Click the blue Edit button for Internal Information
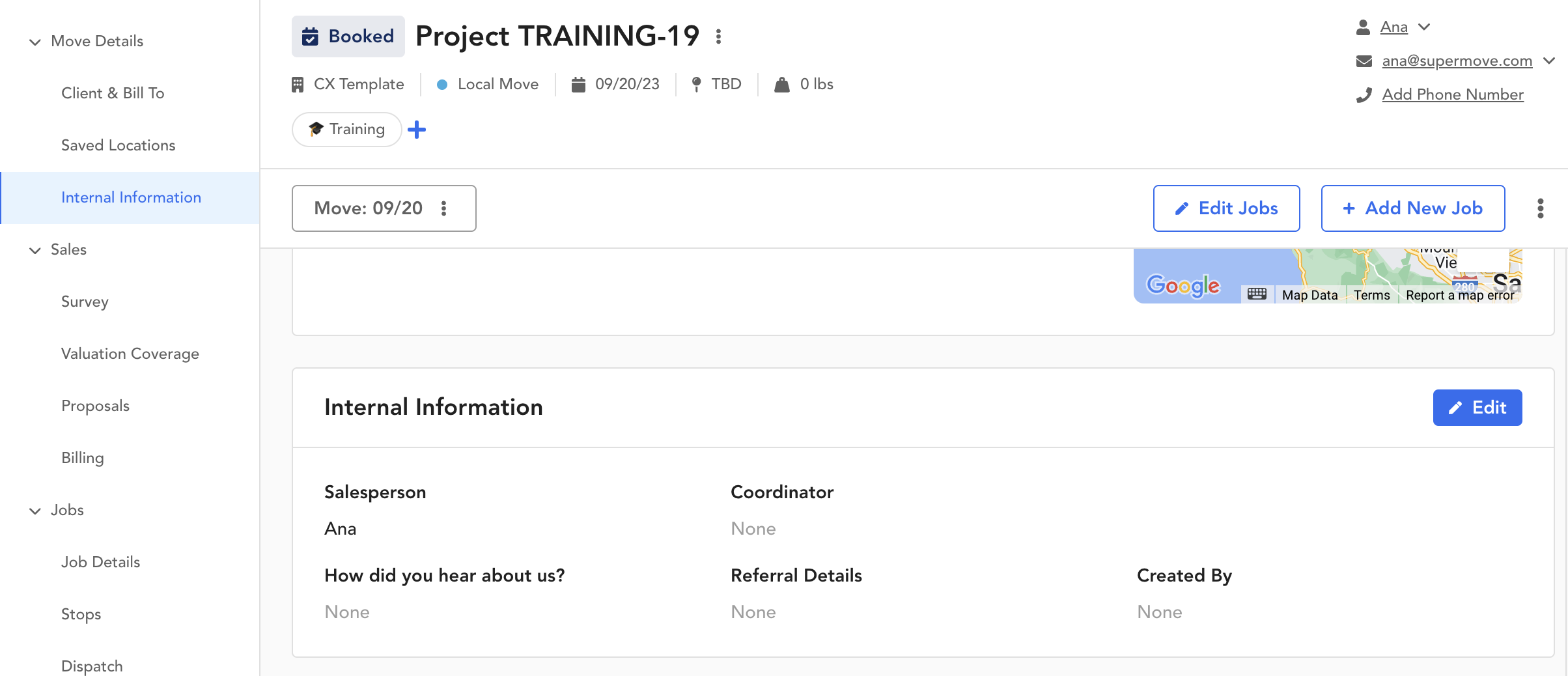This screenshot has width=1568, height=676. 1477,408
